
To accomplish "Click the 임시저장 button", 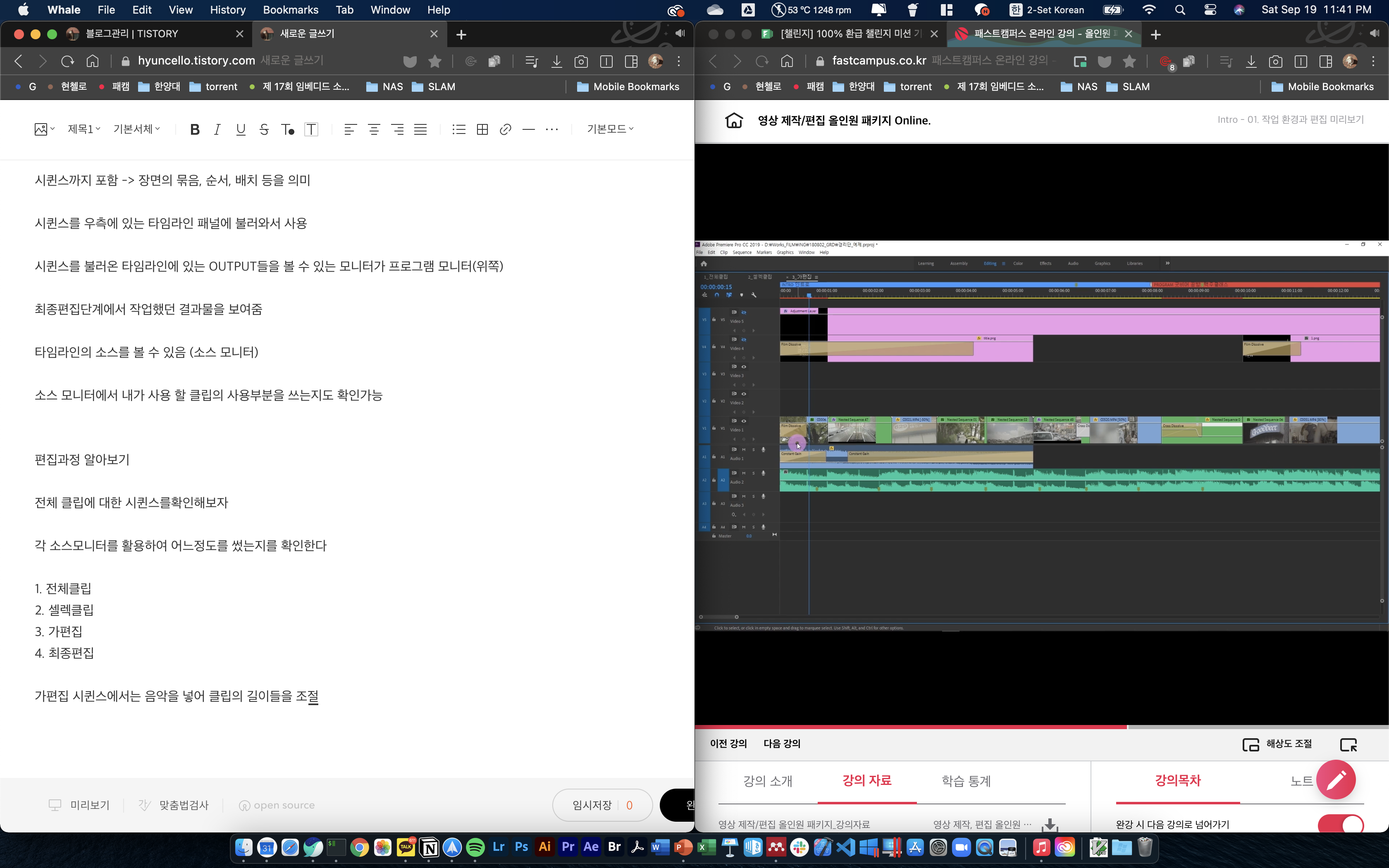I will pyautogui.click(x=592, y=805).
